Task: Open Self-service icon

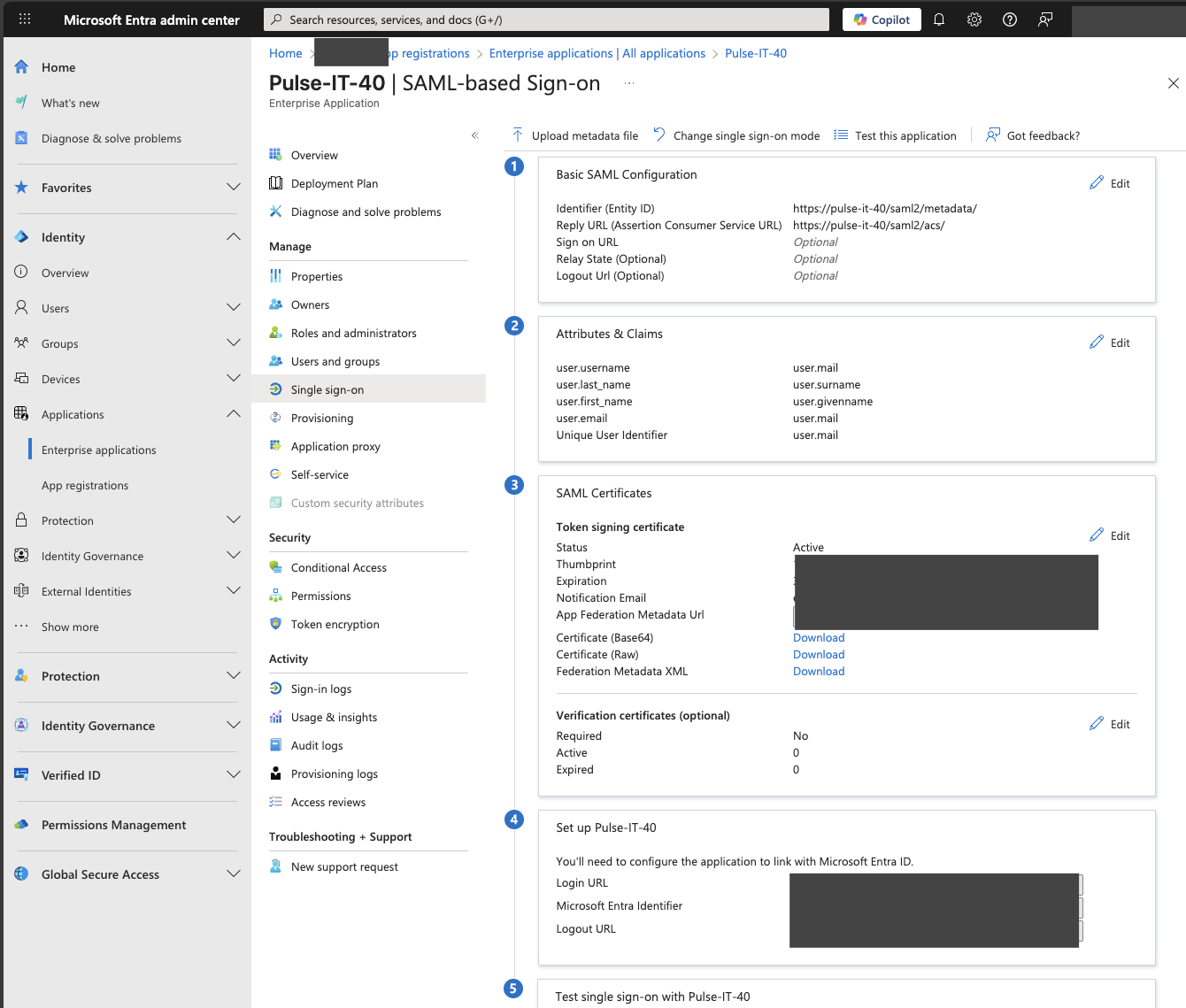Action: tap(275, 474)
